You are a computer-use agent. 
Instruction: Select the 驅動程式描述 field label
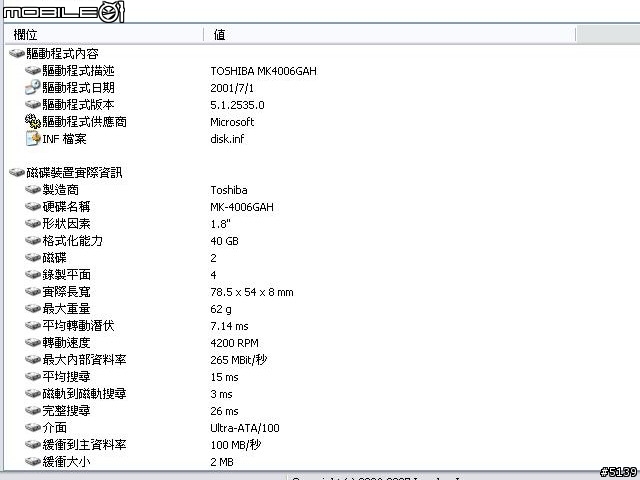click(x=78, y=71)
